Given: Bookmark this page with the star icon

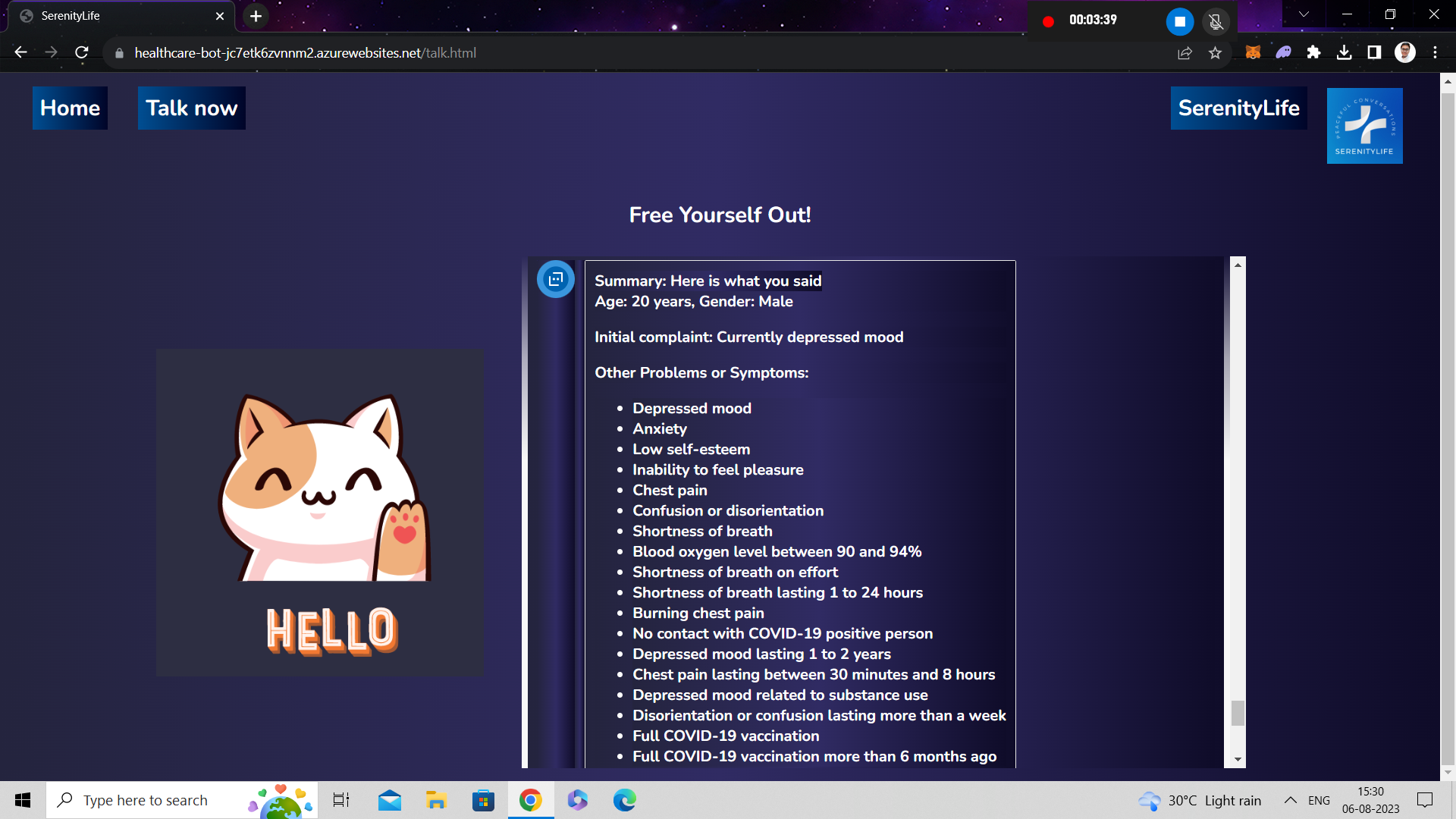Looking at the screenshot, I should 1216,53.
